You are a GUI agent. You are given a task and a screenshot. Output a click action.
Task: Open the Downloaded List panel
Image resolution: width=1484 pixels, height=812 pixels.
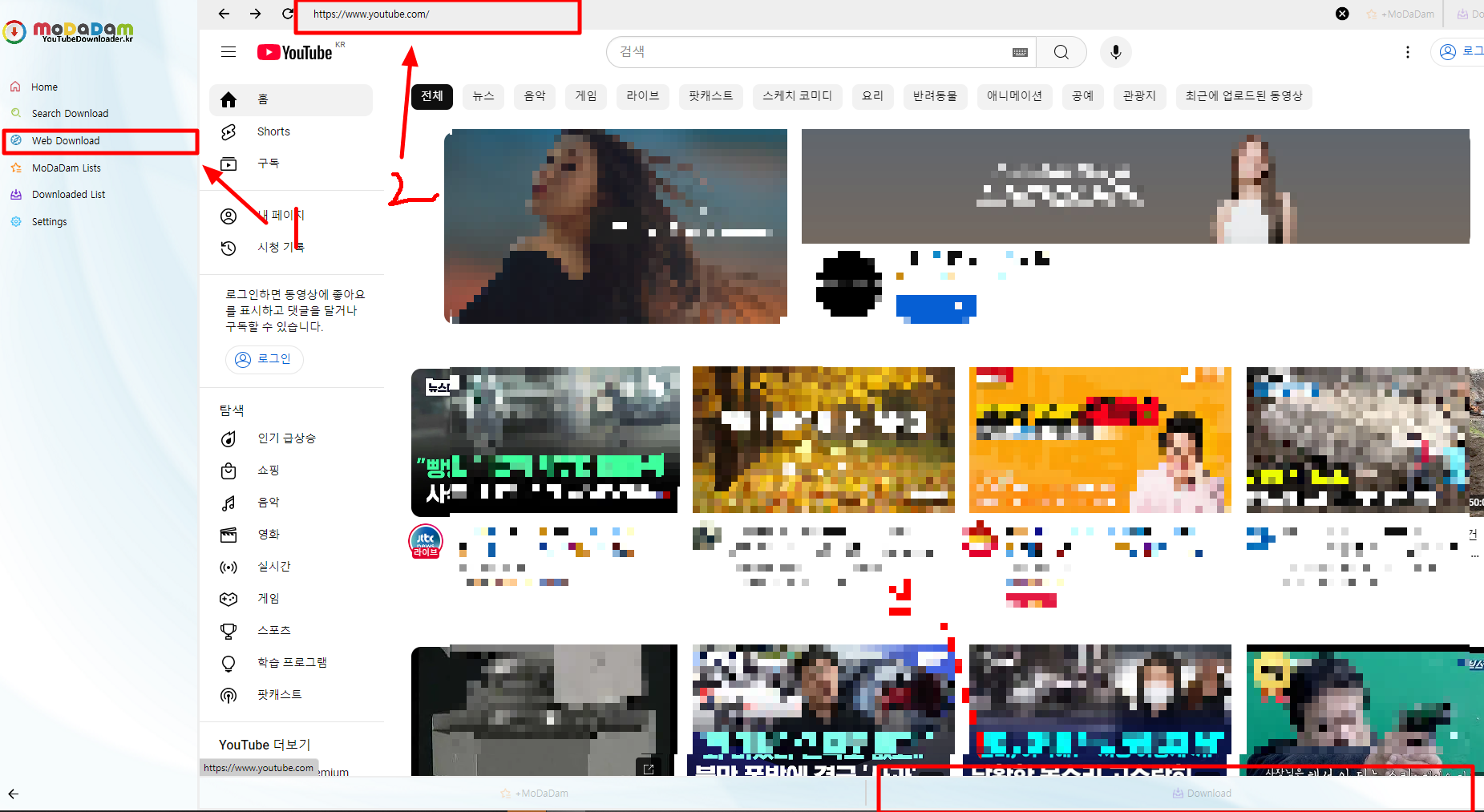click(67, 194)
